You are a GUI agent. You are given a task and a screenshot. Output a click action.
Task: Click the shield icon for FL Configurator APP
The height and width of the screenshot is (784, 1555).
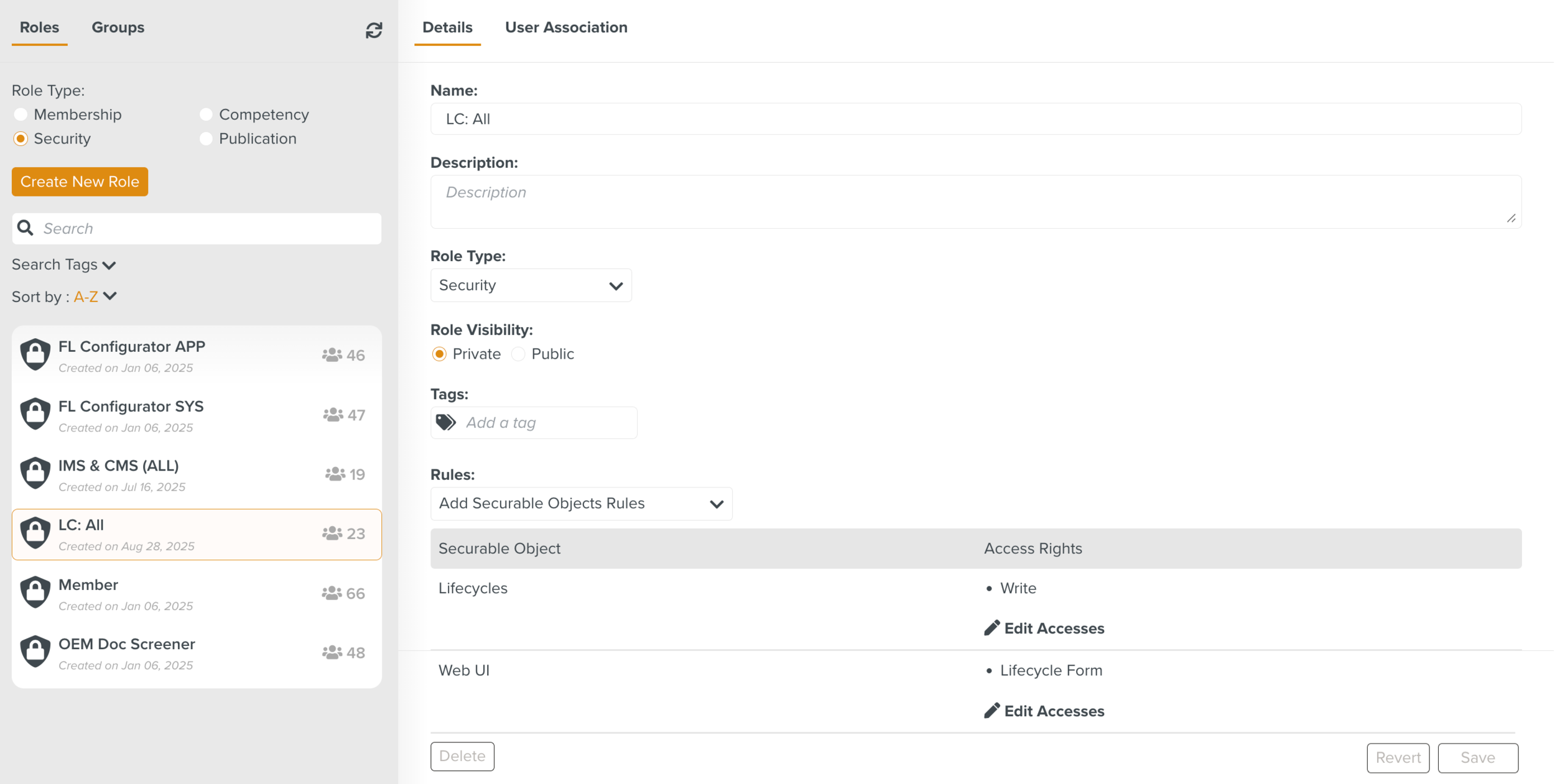35,354
